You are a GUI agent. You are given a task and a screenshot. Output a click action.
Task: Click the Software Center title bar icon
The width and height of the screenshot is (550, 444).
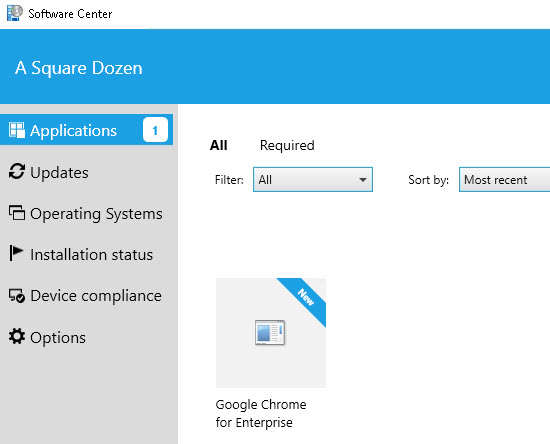[x=14, y=13]
